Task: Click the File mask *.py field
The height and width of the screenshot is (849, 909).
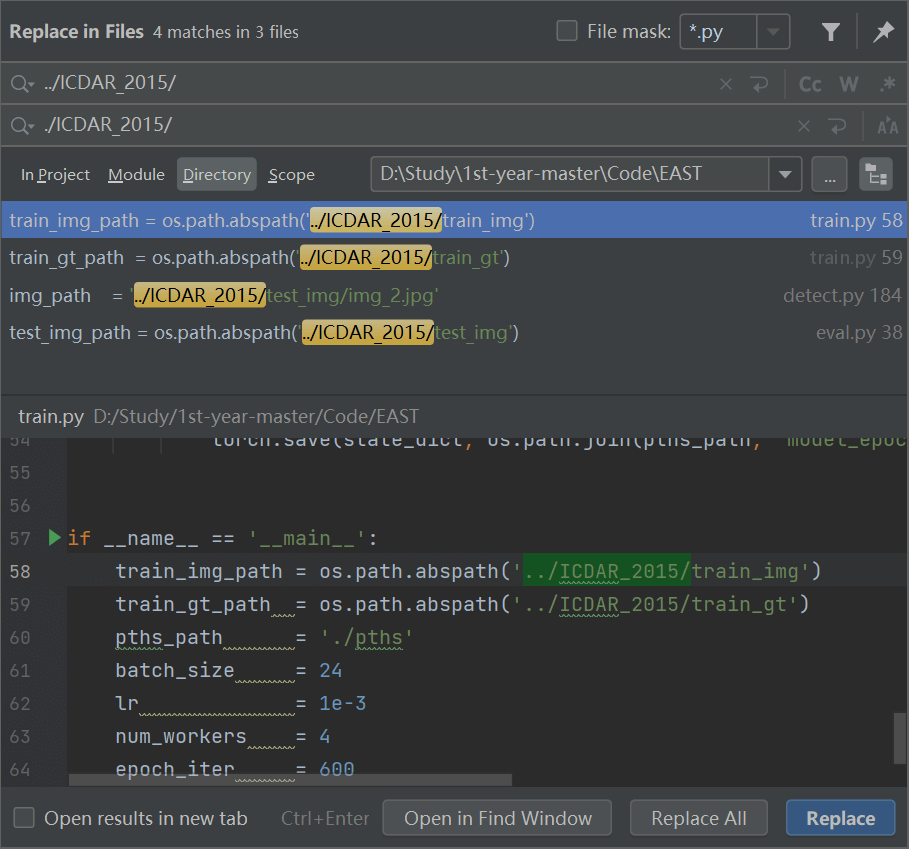Action: (x=718, y=32)
